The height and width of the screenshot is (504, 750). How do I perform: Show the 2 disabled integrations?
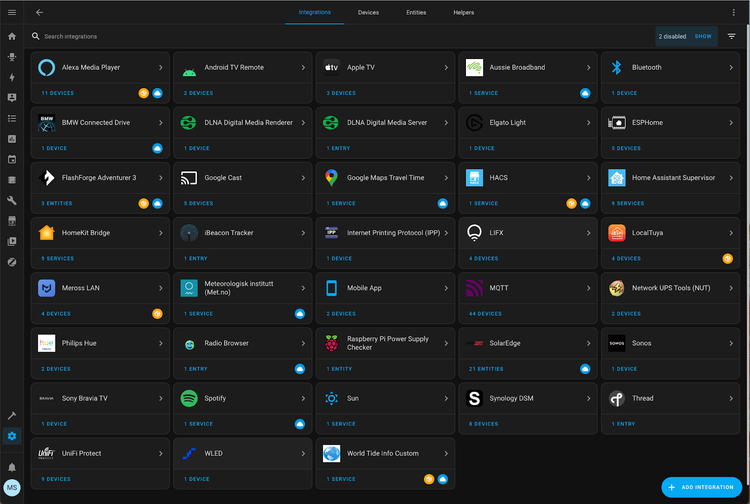pyautogui.click(x=703, y=36)
